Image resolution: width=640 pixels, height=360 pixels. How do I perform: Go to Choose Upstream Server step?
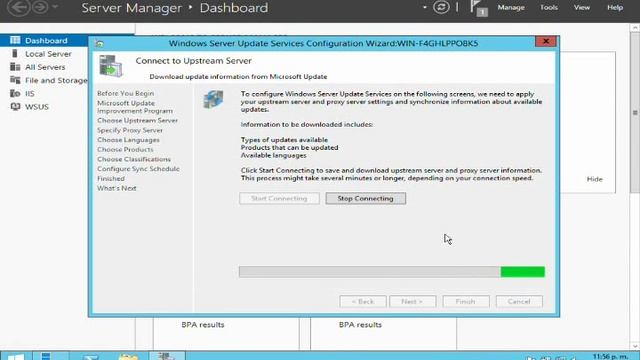tap(138, 120)
